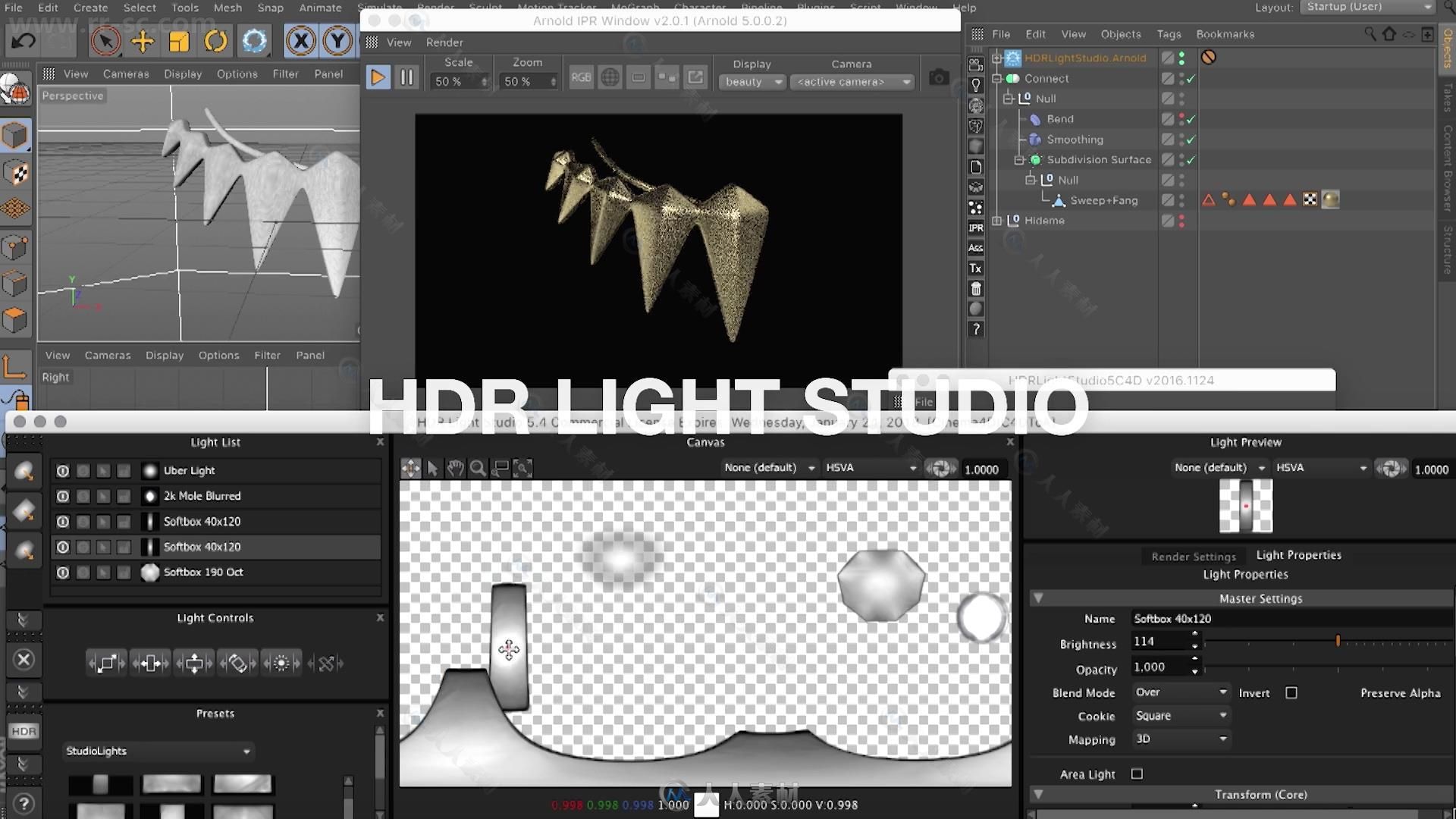1456x819 pixels.
Task: Open the Render menu in Arnold IPR window
Action: point(444,42)
